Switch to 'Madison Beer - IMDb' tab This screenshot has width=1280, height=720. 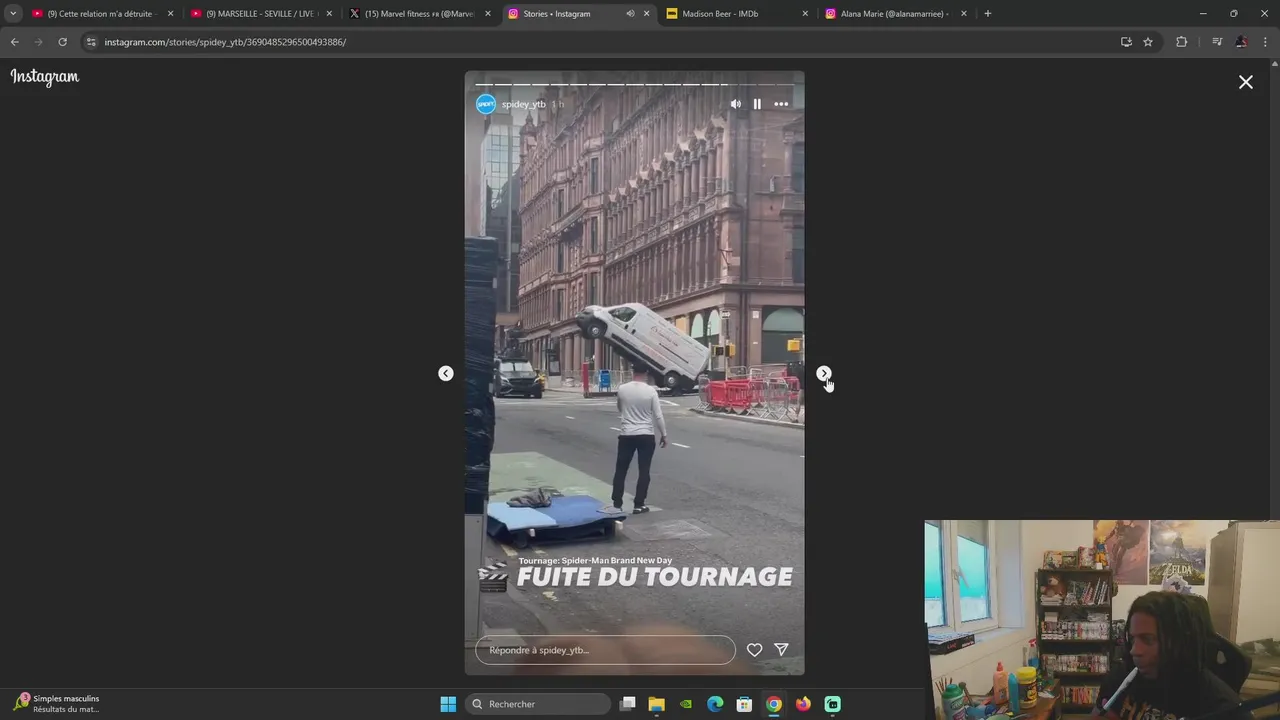coord(735,14)
